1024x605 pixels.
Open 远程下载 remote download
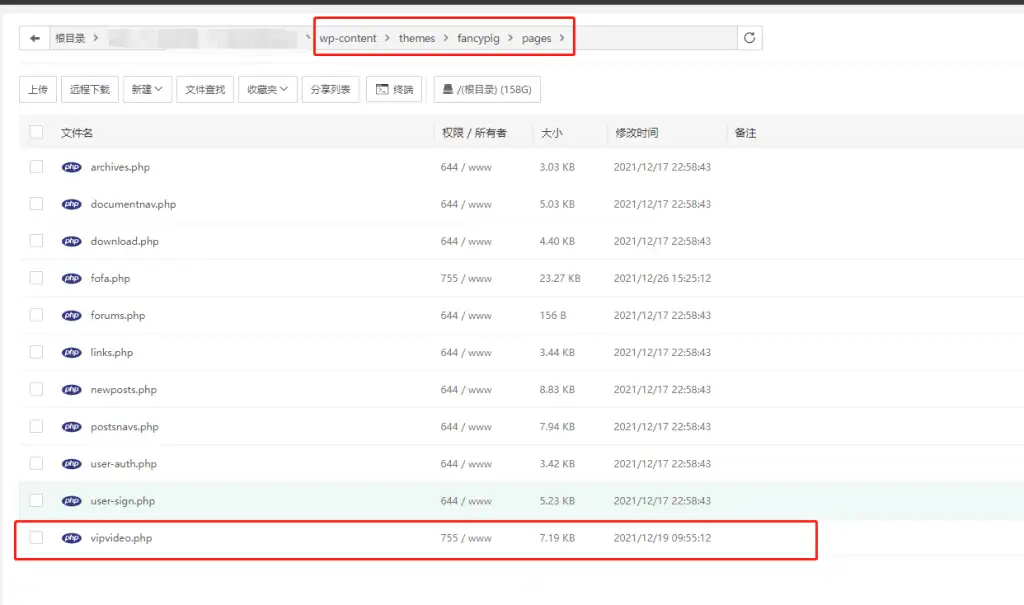90,89
